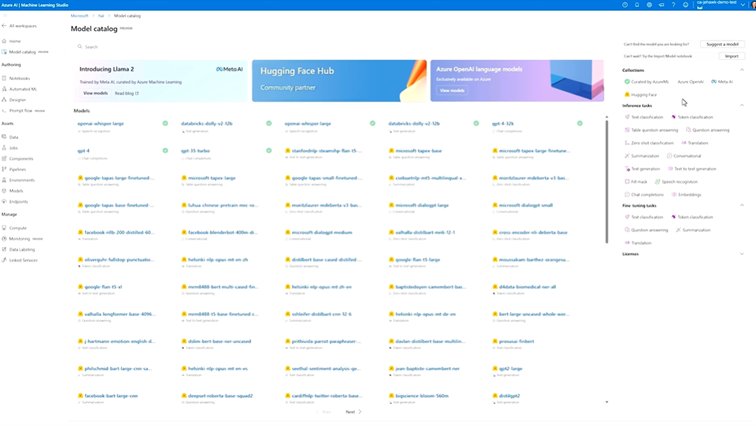Open the prosusai-finbert model
The height and width of the screenshot is (426, 756).
pos(516,341)
